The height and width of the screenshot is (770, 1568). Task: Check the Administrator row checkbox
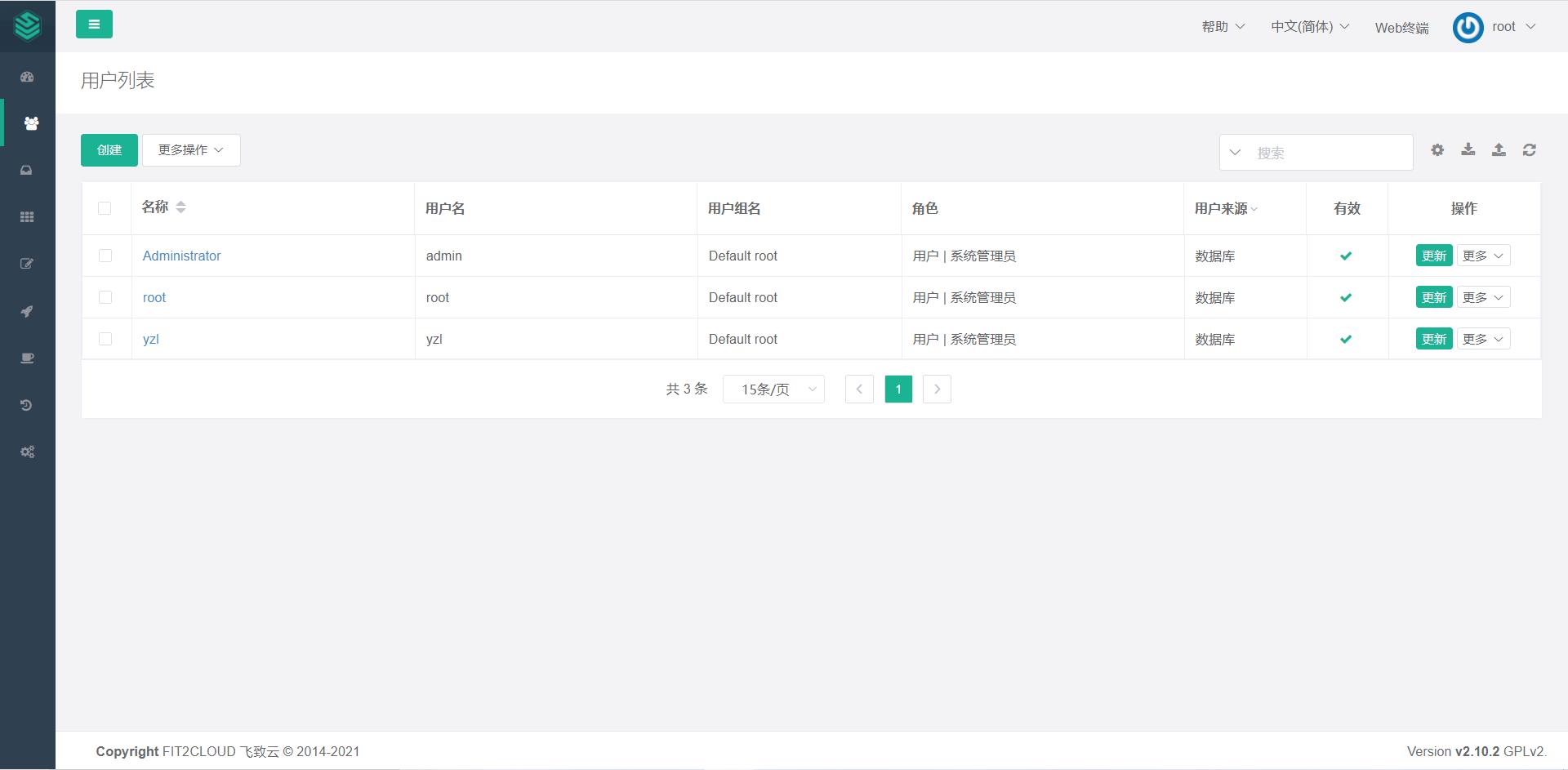pos(105,256)
